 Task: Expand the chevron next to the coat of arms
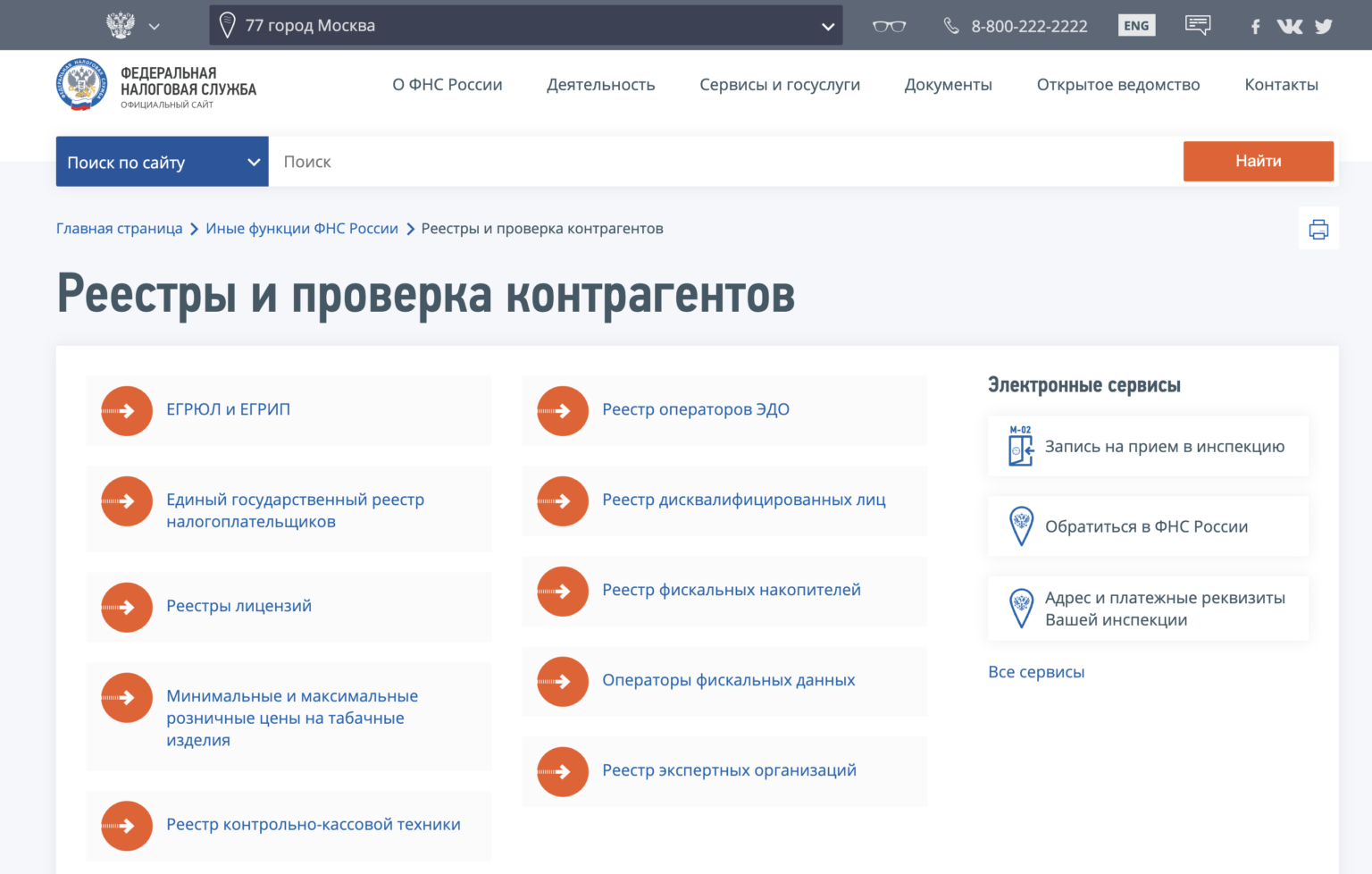(155, 27)
